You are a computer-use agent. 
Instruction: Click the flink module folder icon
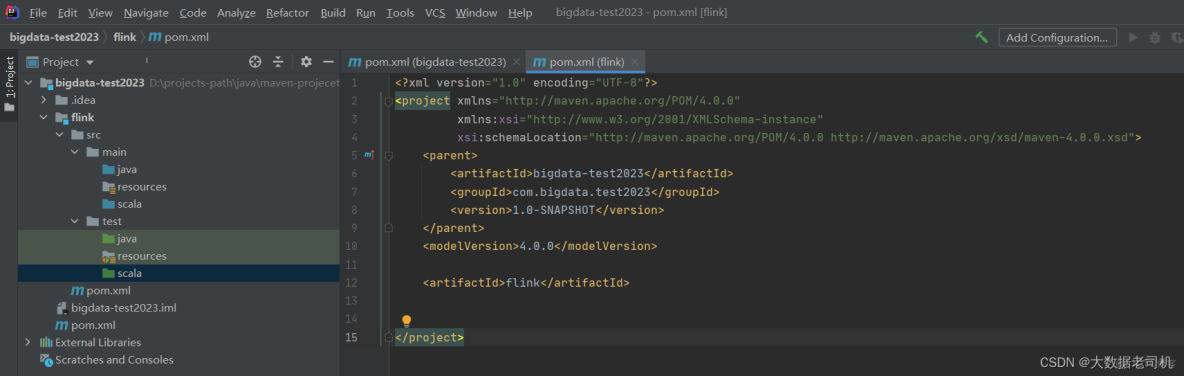(x=62, y=117)
